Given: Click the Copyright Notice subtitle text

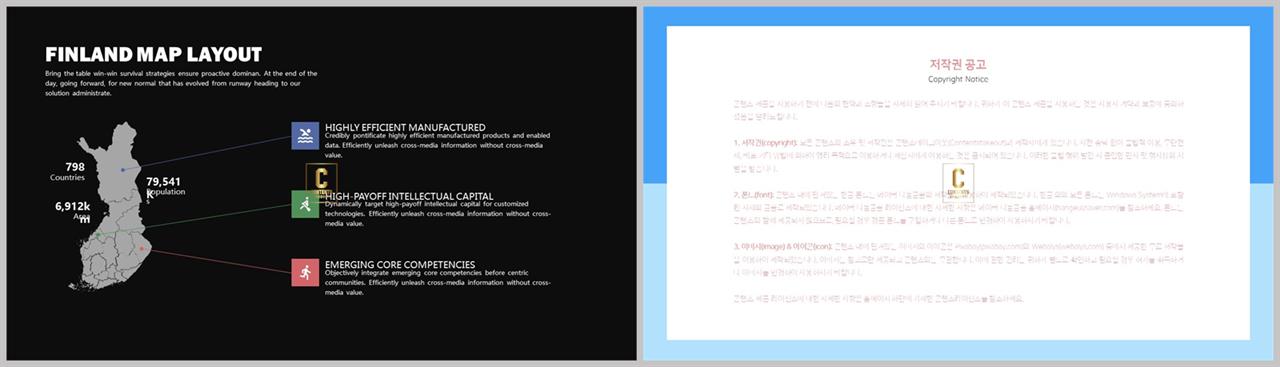Looking at the screenshot, I should click(958, 78).
